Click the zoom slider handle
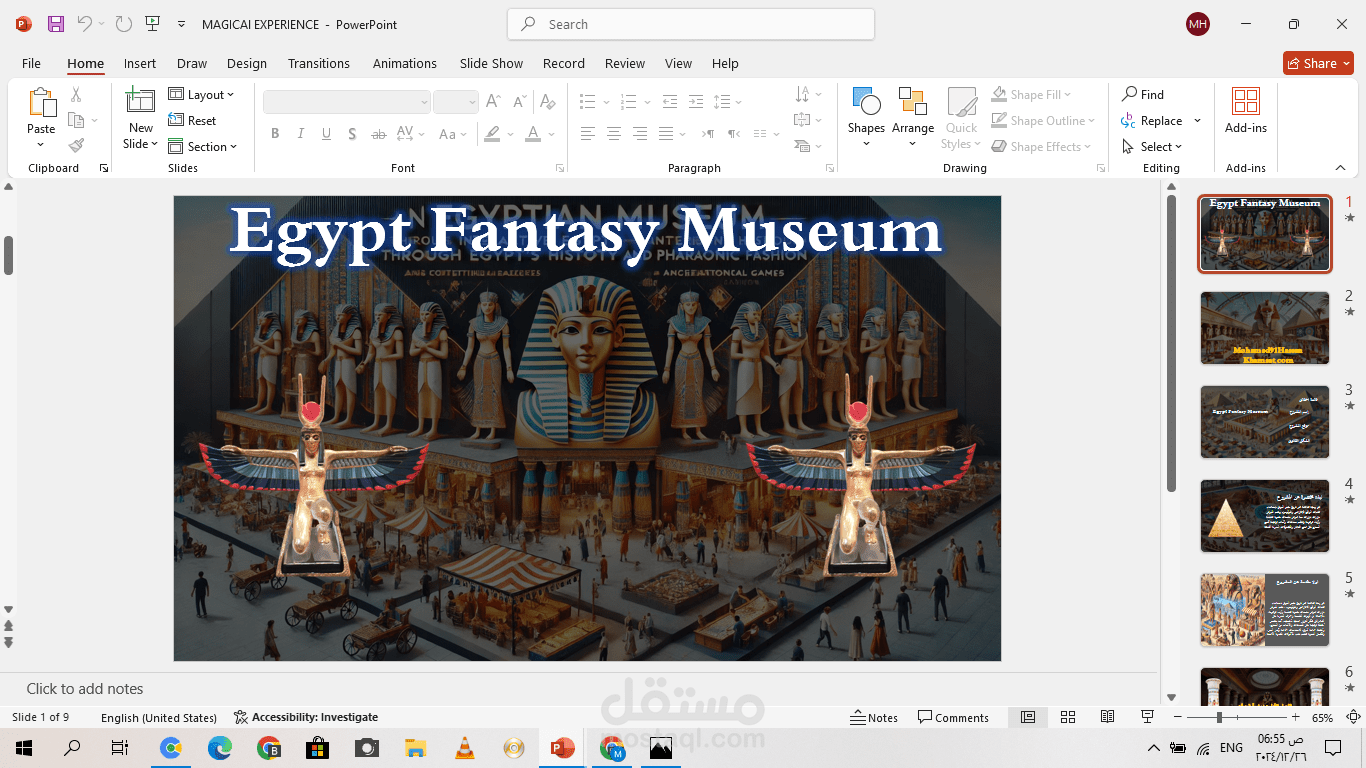The height and width of the screenshot is (768, 1366). click(x=1219, y=717)
